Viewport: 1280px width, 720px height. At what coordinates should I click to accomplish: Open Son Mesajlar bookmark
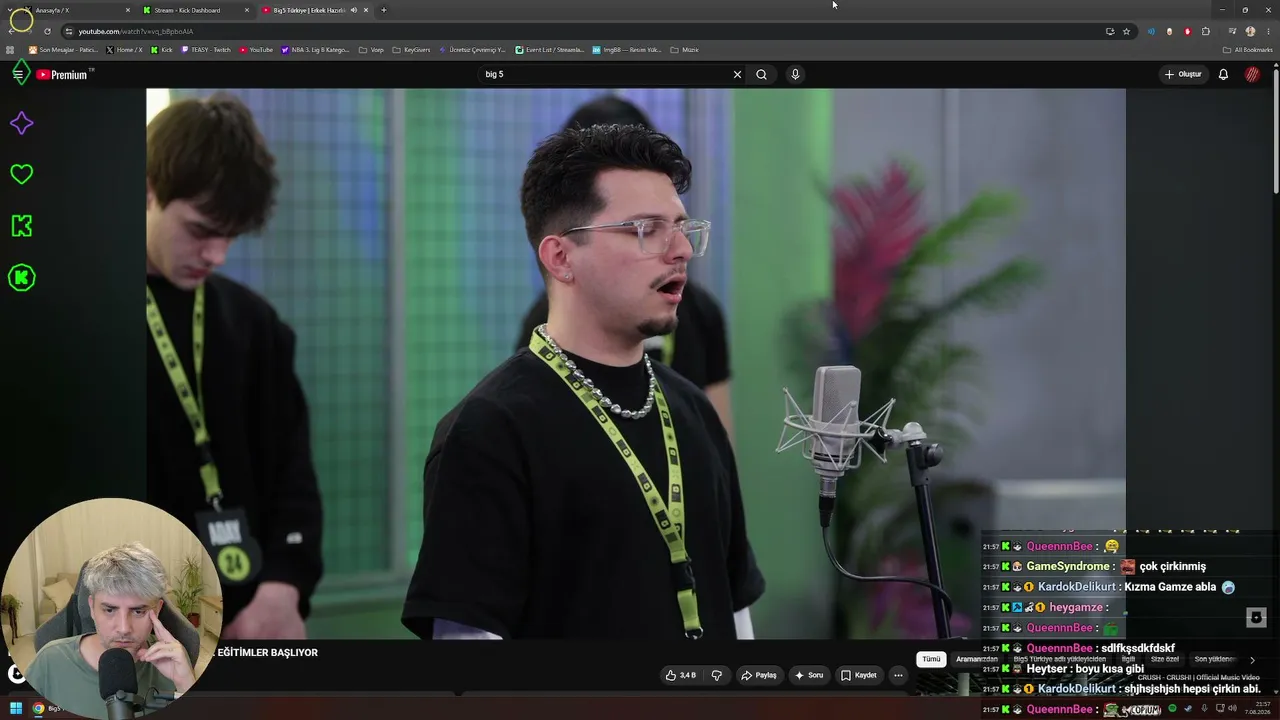click(63, 50)
